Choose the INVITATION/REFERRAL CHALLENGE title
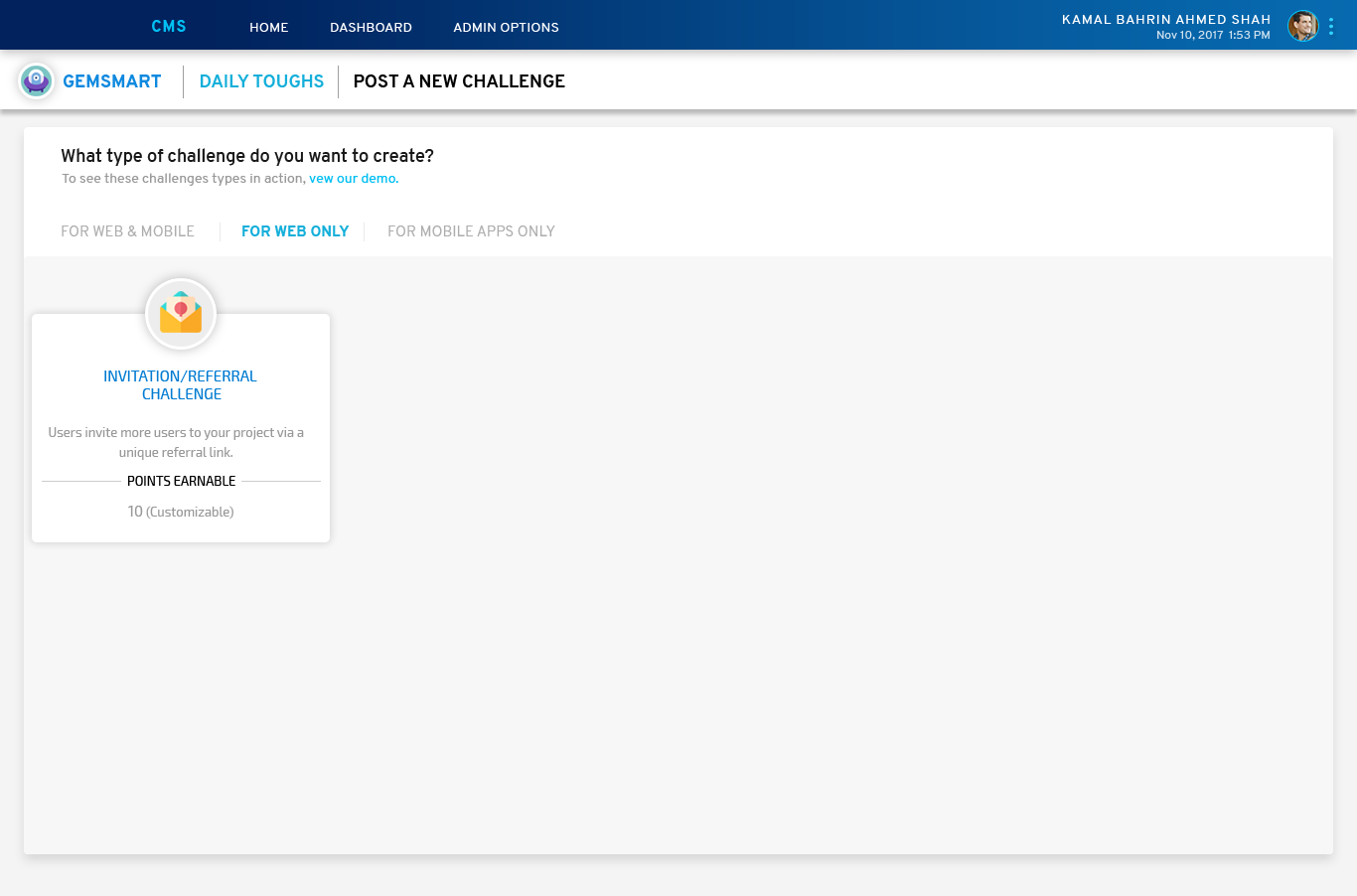 pyautogui.click(x=181, y=385)
